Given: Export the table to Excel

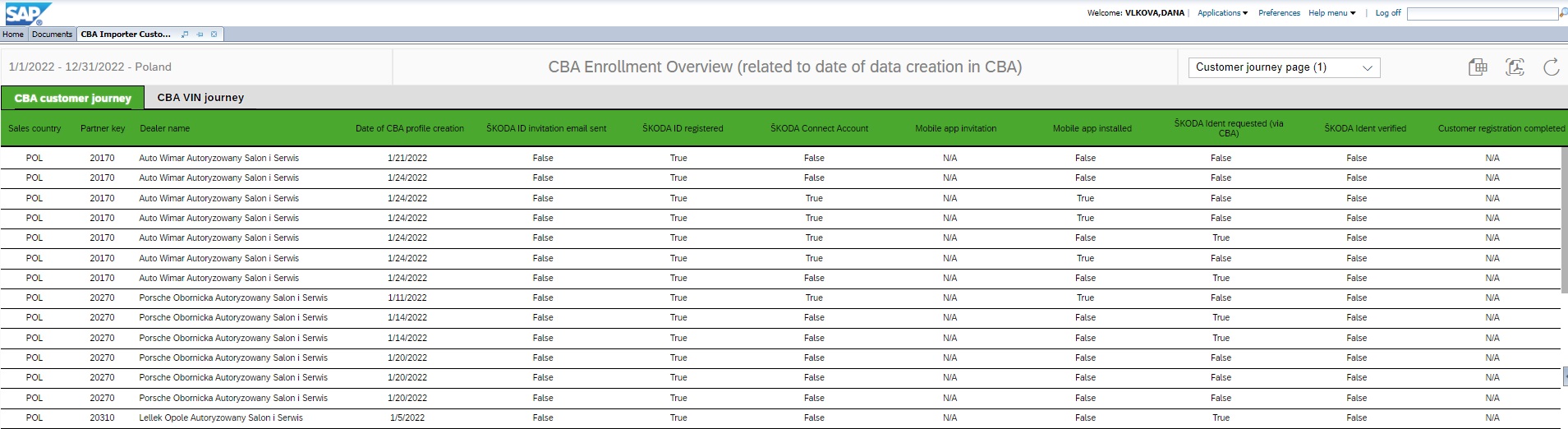Looking at the screenshot, I should 1478,67.
